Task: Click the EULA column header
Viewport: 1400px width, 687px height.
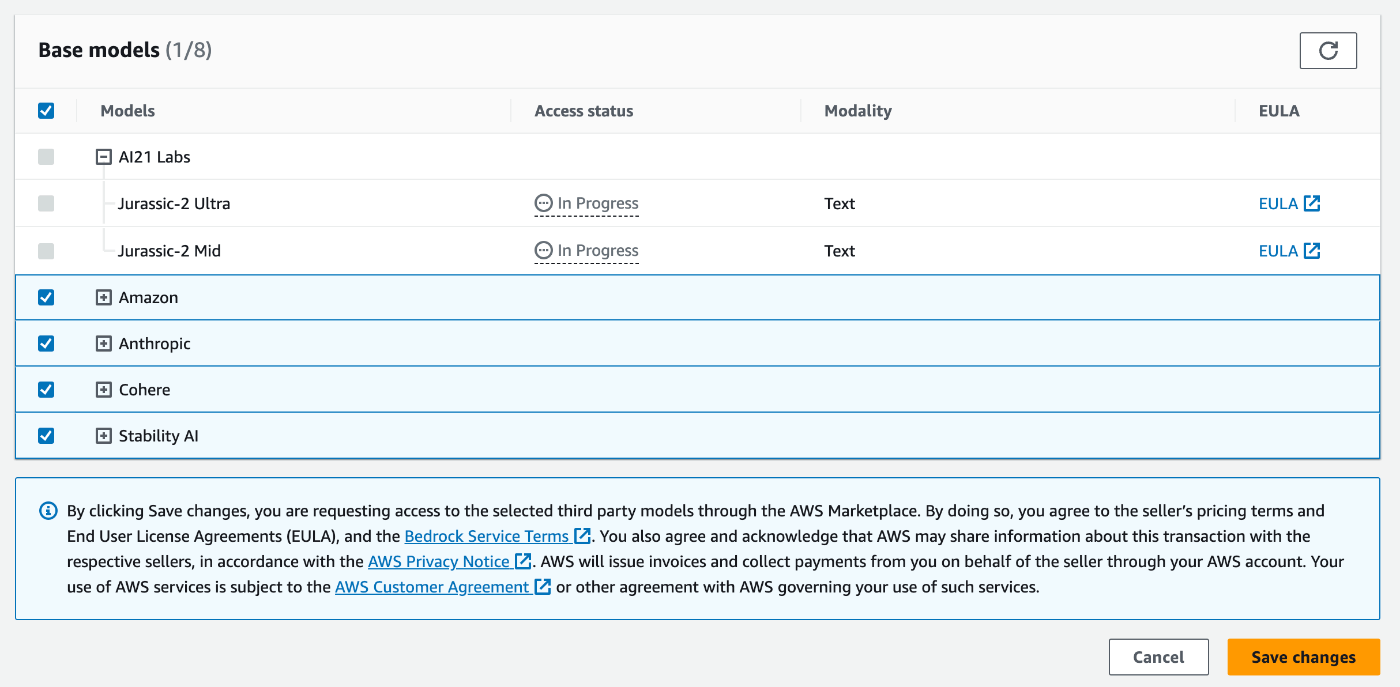Action: pos(1279,111)
